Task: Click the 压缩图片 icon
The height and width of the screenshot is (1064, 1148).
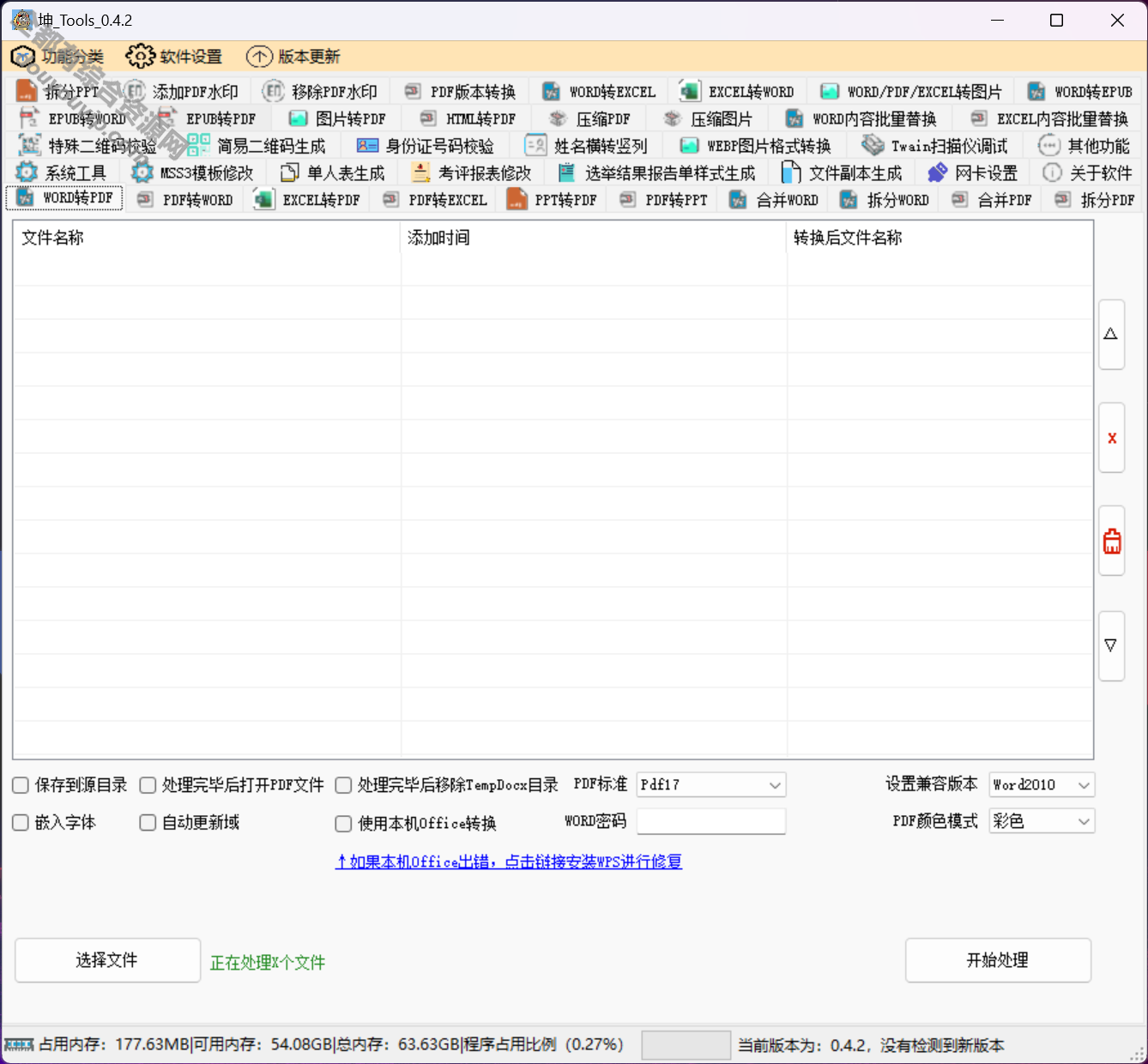Action: 673,118
